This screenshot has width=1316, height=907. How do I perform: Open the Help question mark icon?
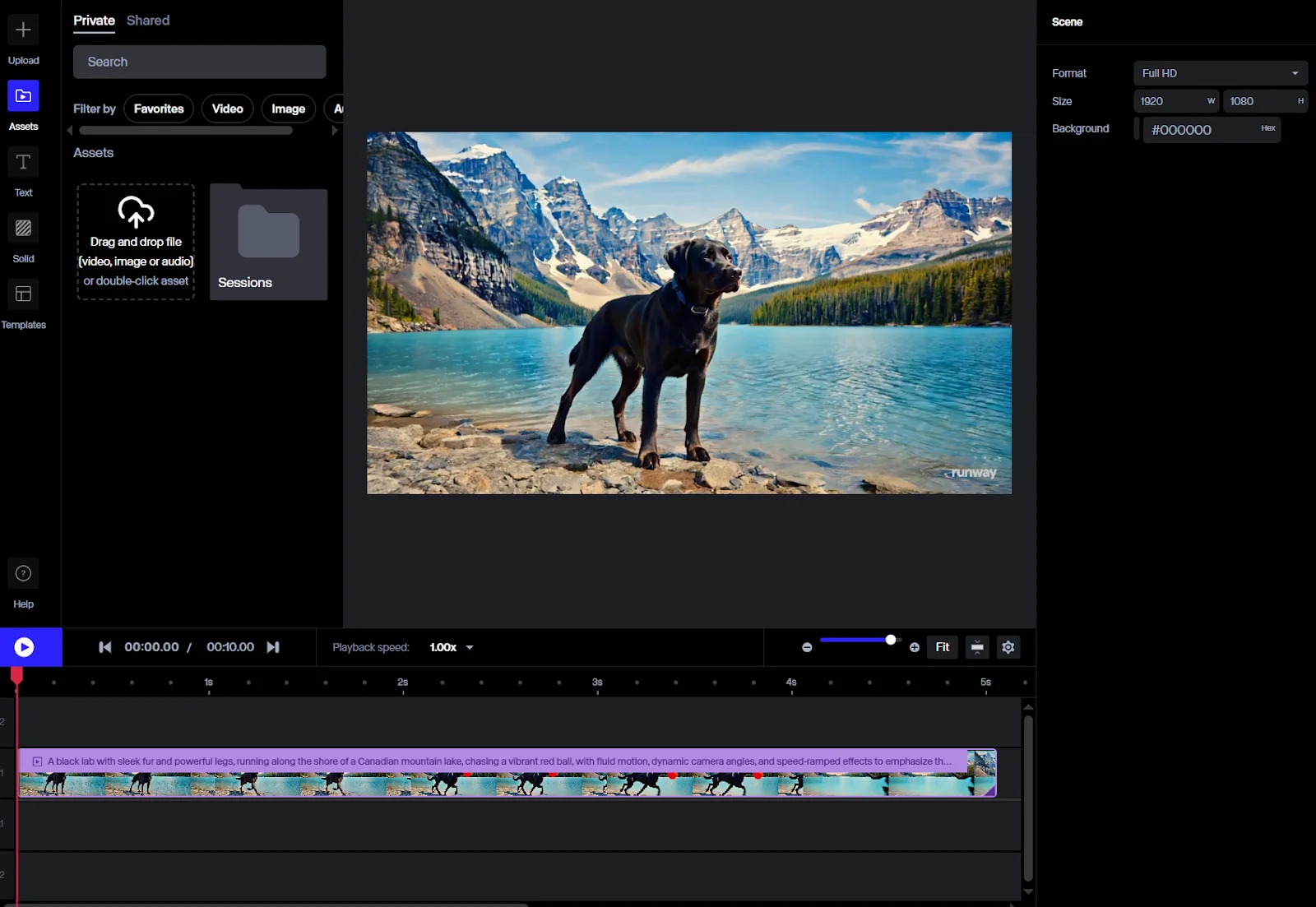point(23,573)
